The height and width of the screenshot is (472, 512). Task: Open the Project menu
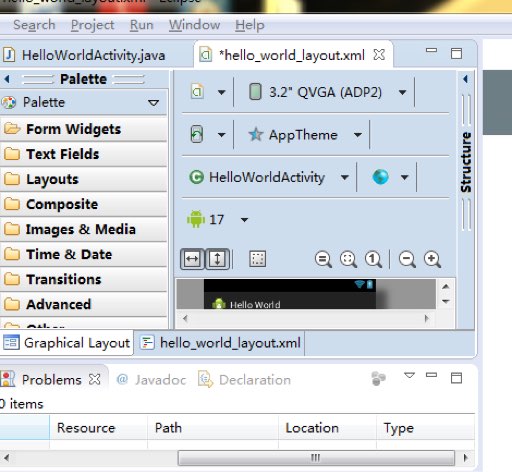point(93,25)
